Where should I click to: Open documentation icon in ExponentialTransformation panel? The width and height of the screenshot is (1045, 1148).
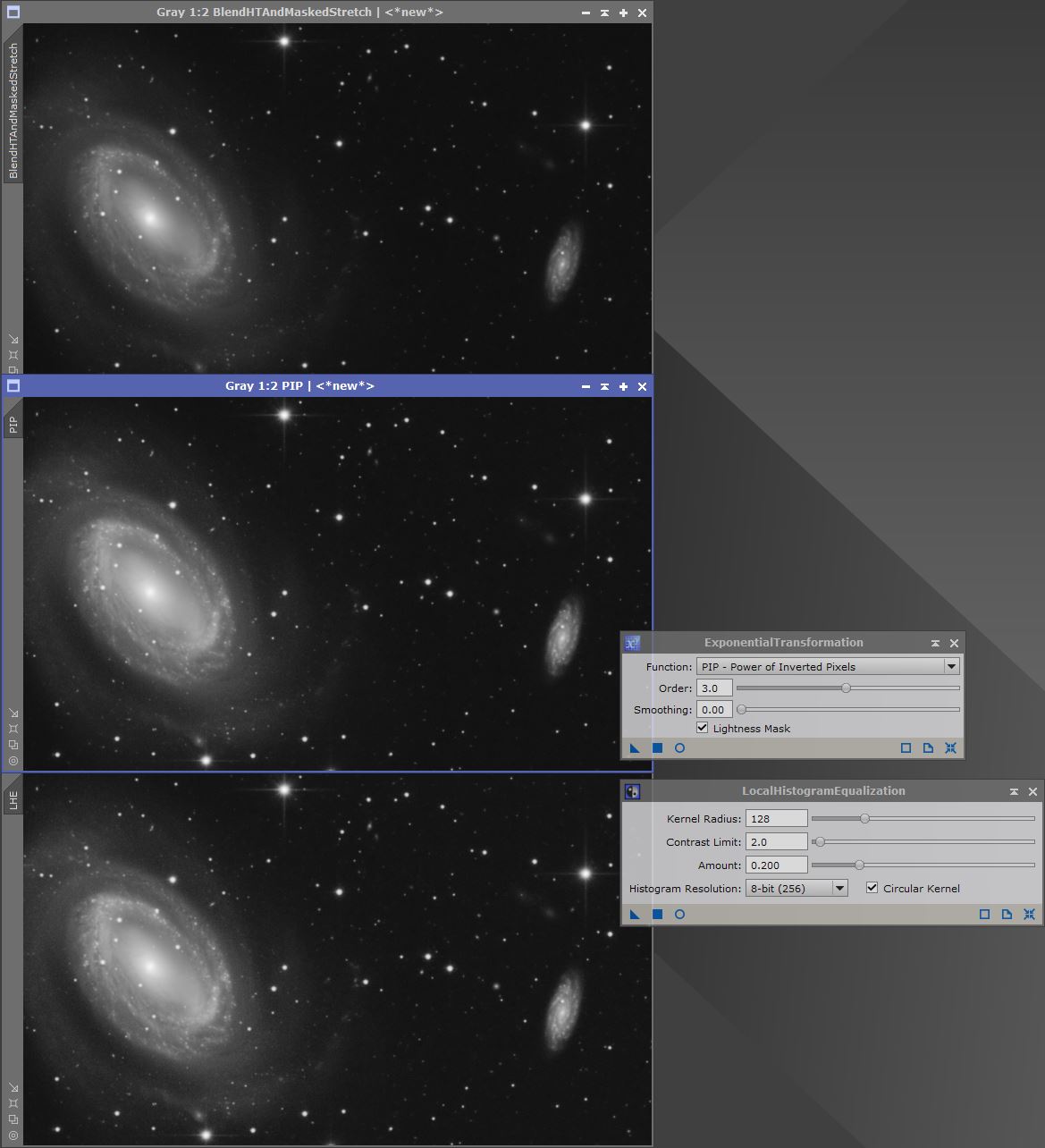[x=928, y=748]
